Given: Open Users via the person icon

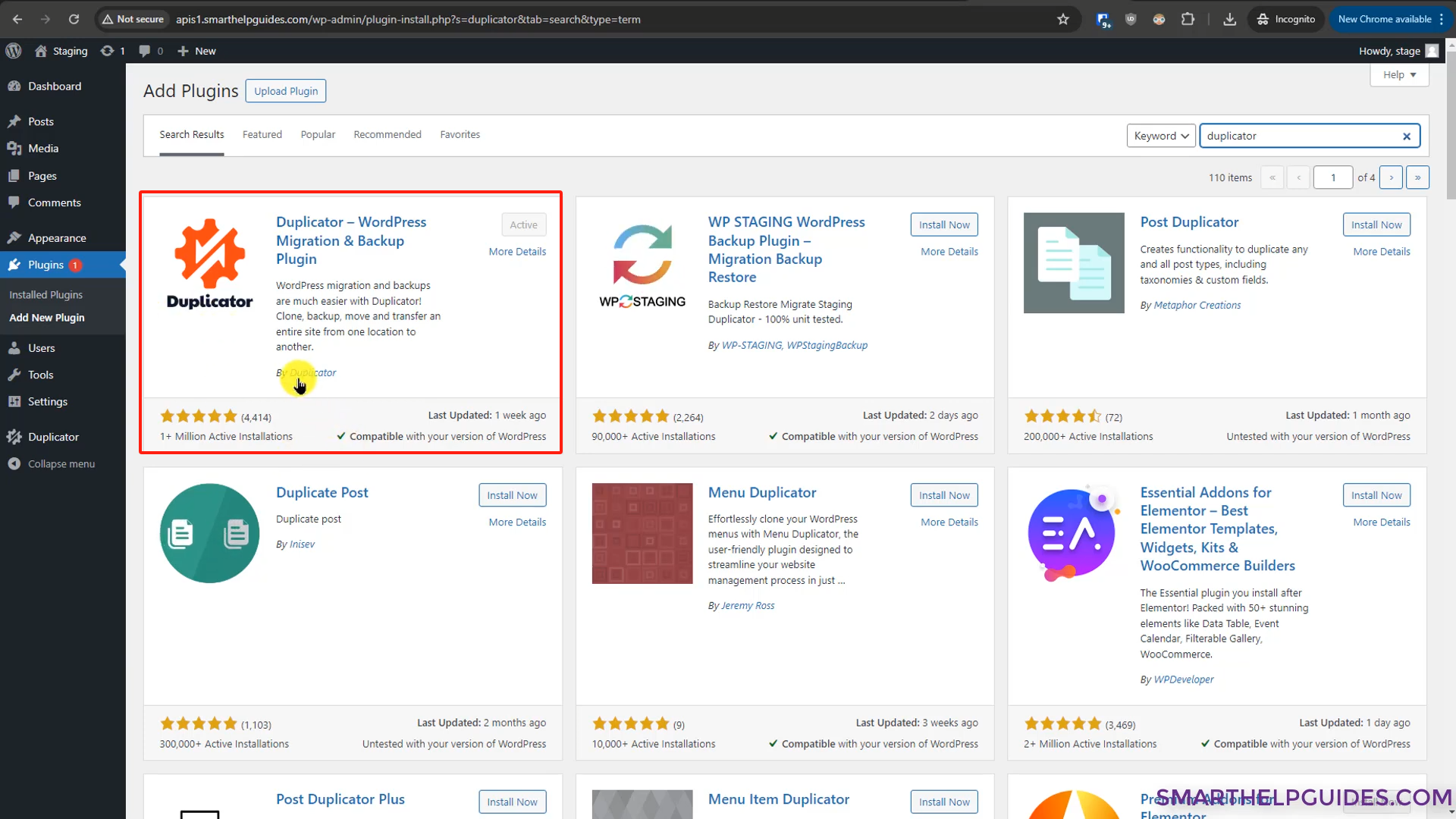Looking at the screenshot, I should coord(16,347).
